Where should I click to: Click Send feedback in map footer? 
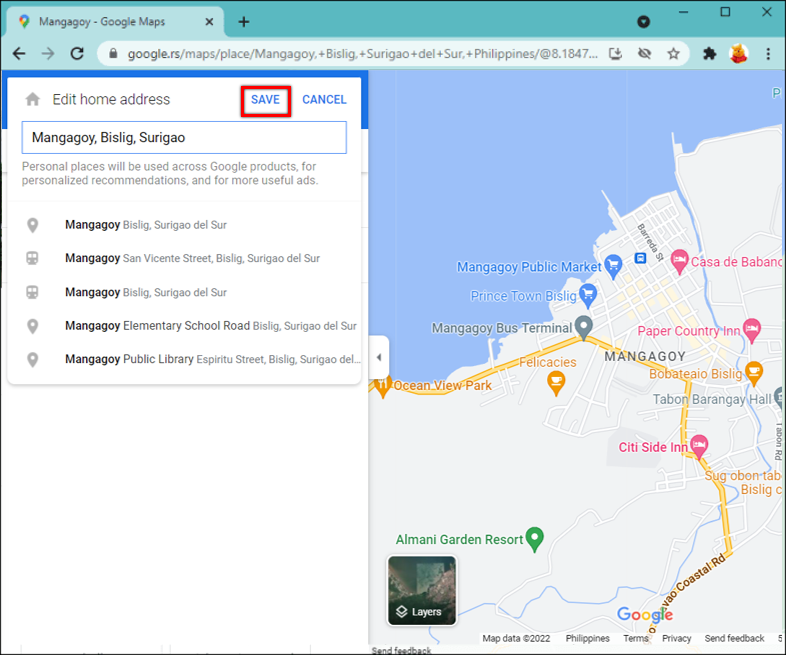pyautogui.click(x=734, y=638)
